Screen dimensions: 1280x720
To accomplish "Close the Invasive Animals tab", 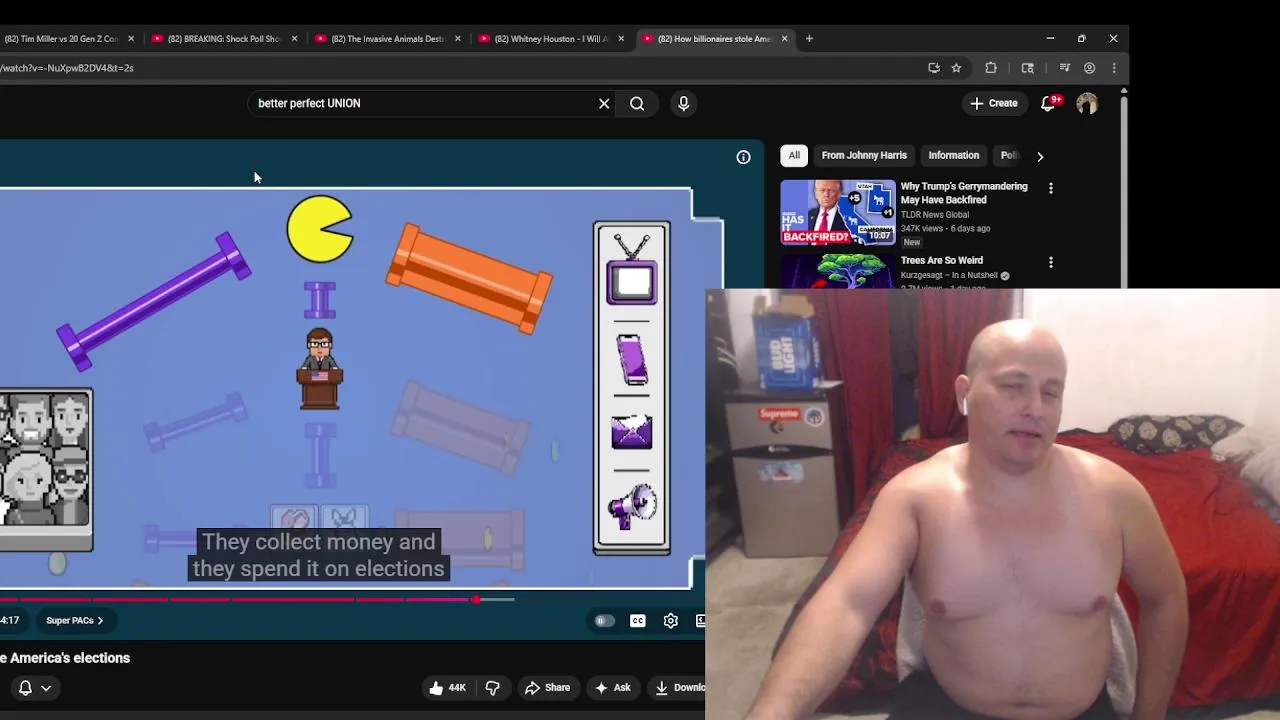I will (x=458, y=39).
